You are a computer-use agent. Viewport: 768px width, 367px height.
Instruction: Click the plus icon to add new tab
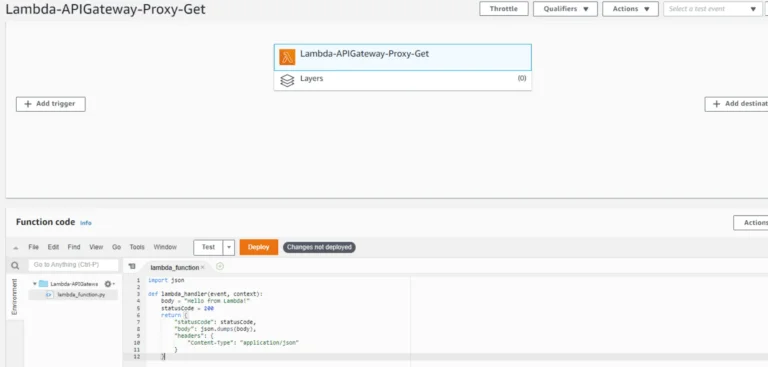click(x=220, y=267)
